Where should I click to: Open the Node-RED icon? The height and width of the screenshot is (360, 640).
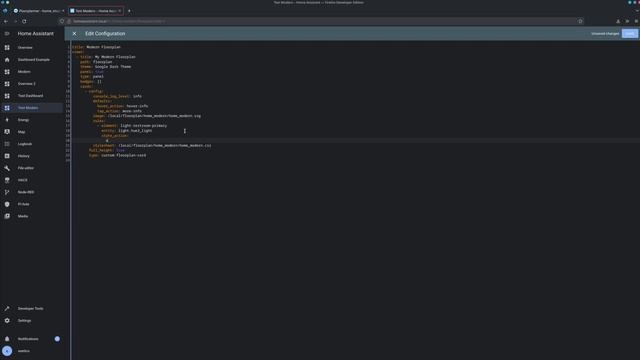pyautogui.click(x=7, y=192)
